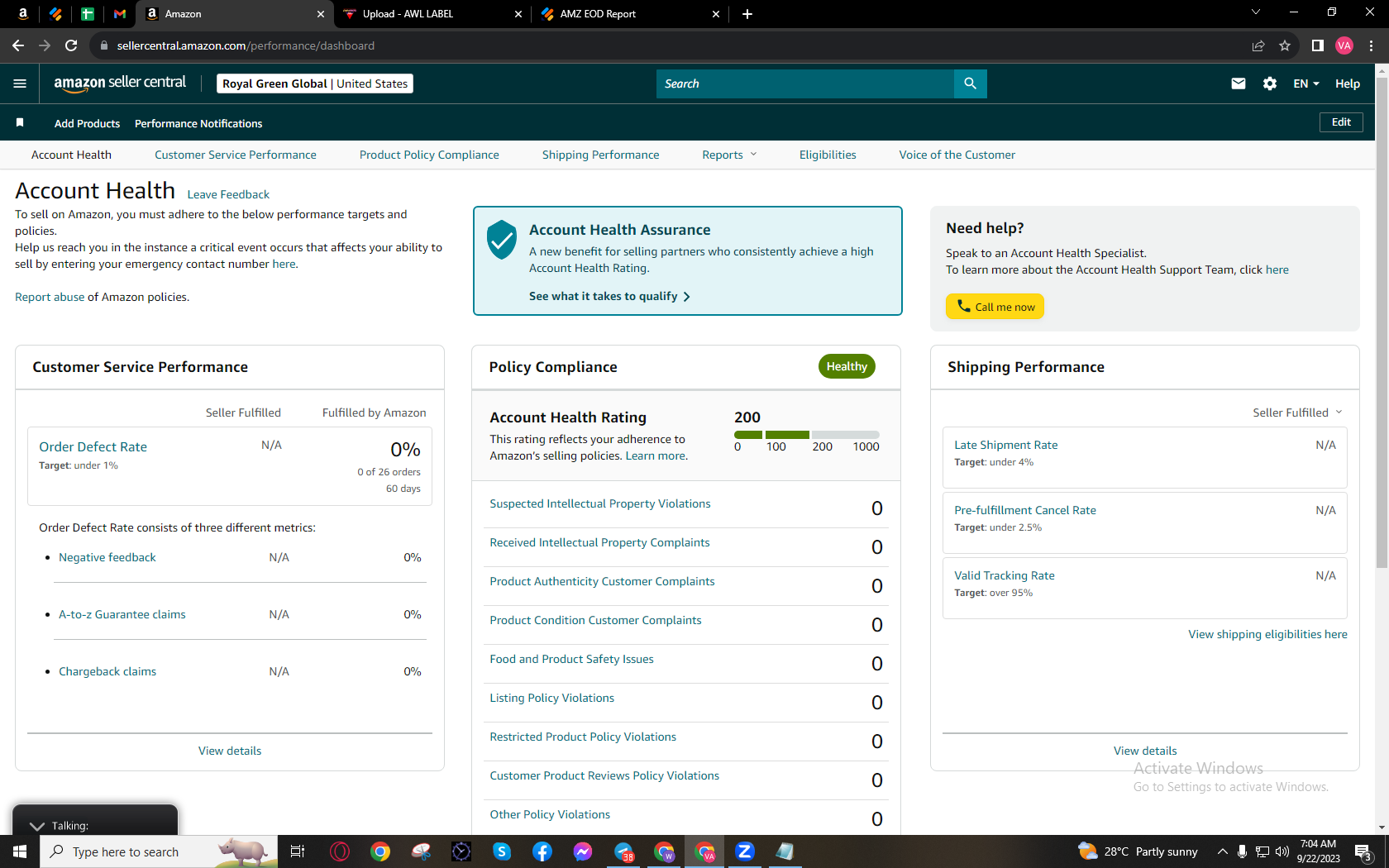Image resolution: width=1389 pixels, height=868 pixels.
Task: Open the Product Policy Compliance nav tab
Action: [x=429, y=155]
